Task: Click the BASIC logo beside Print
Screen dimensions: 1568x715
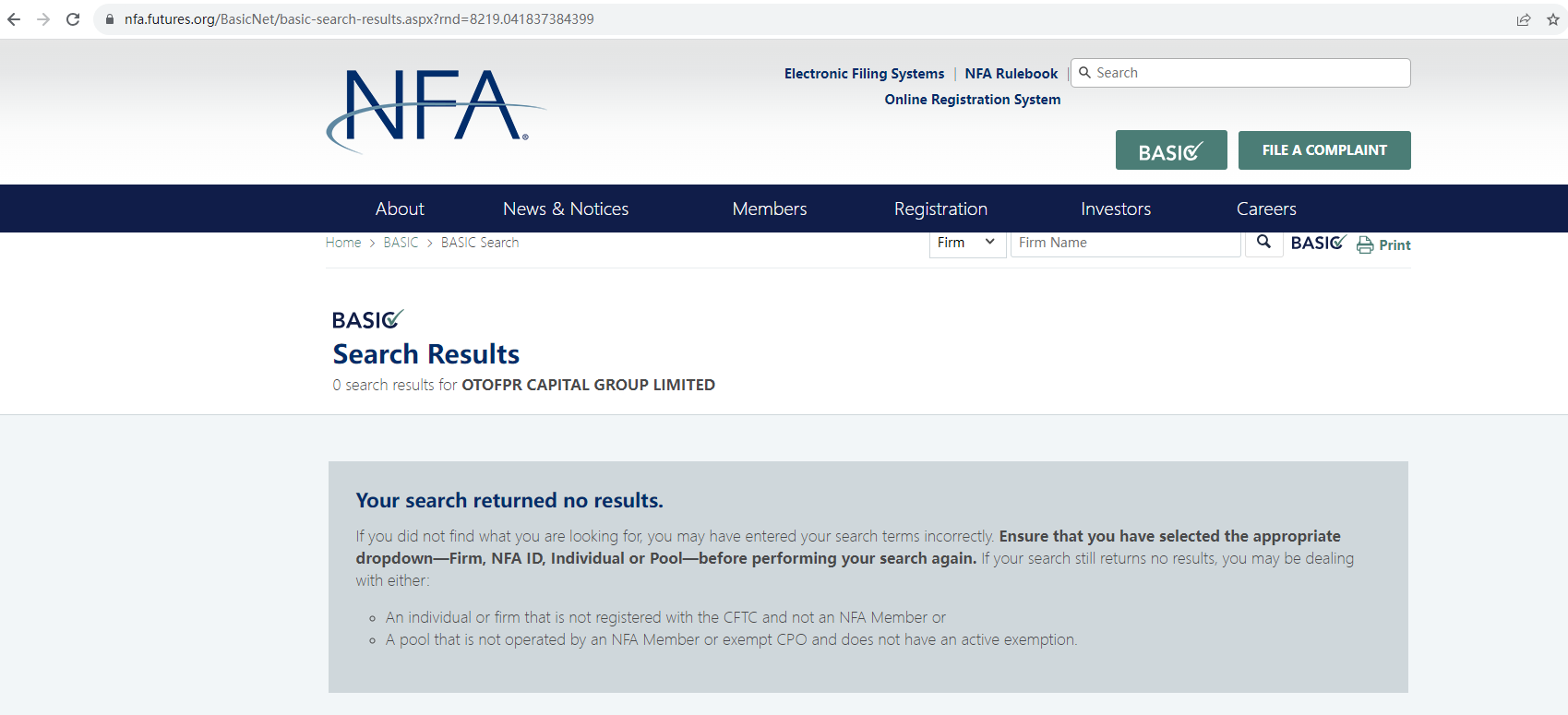Action: point(1319,243)
